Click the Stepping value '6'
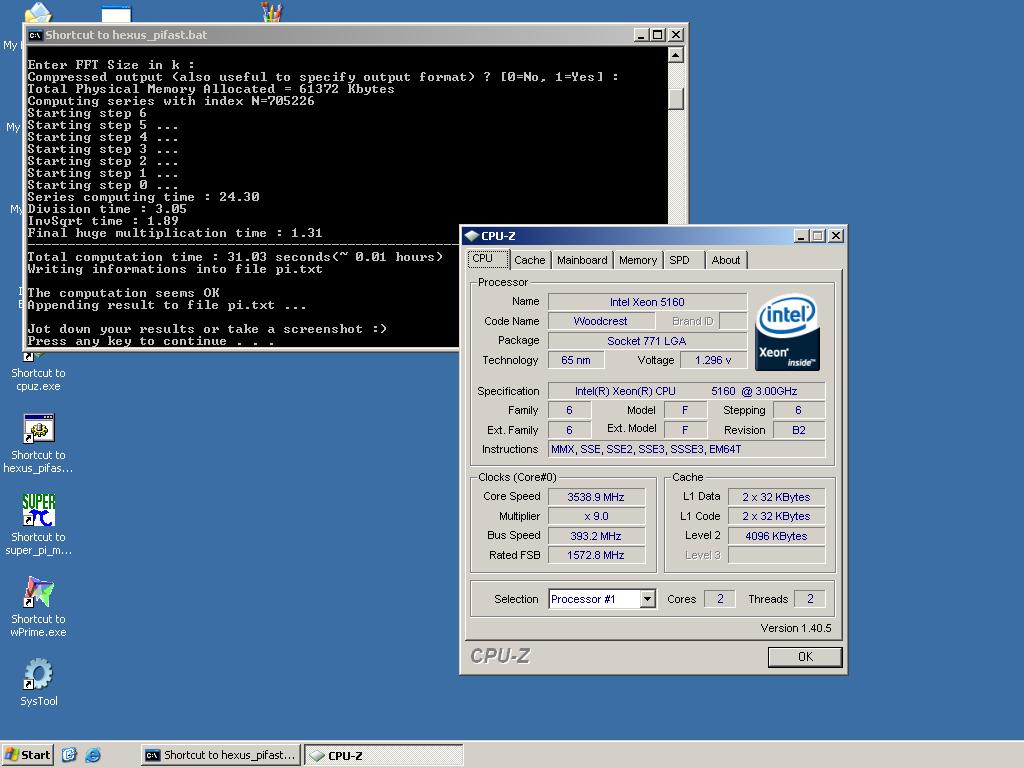 coord(799,409)
